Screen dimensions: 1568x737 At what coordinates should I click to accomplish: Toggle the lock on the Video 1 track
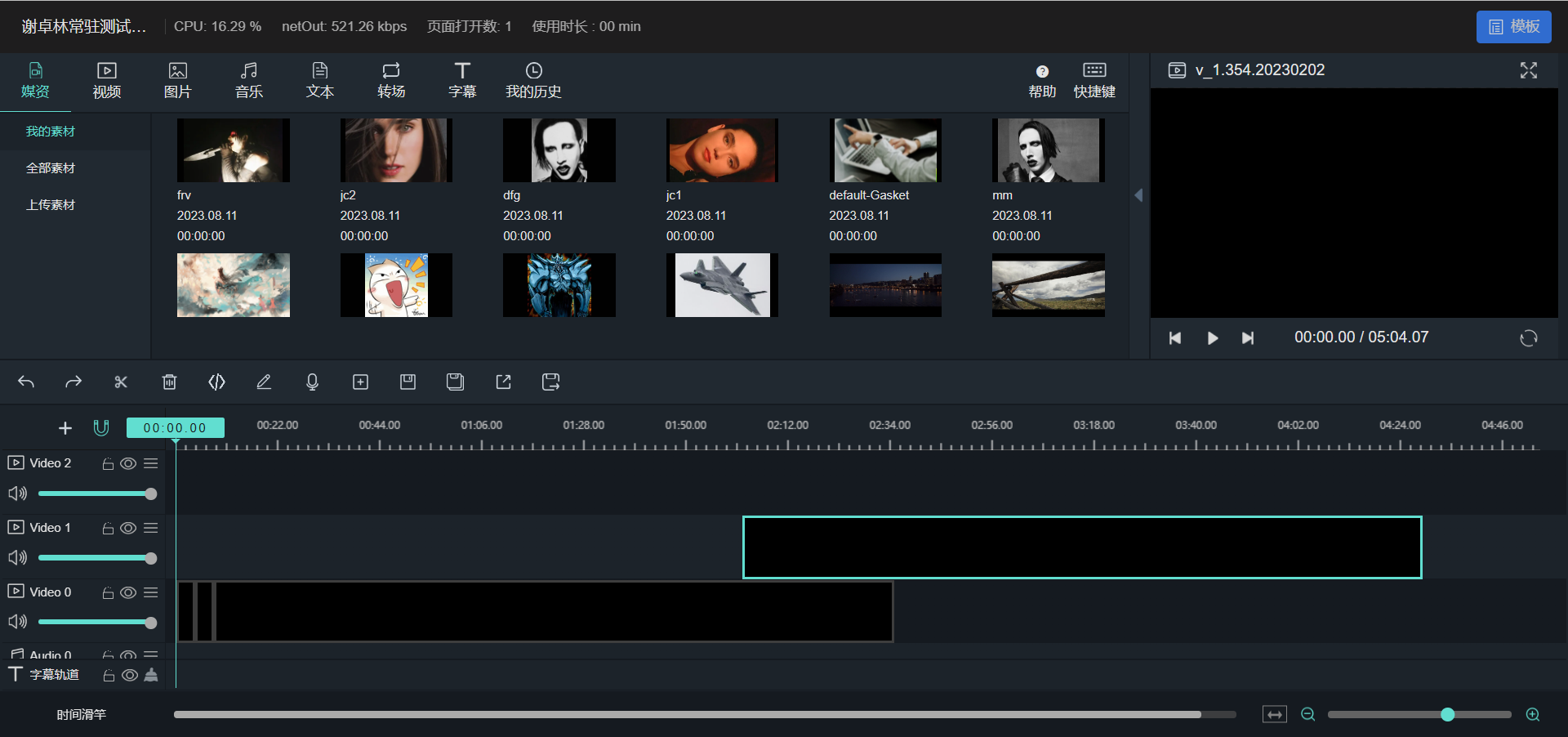[x=108, y=529]
